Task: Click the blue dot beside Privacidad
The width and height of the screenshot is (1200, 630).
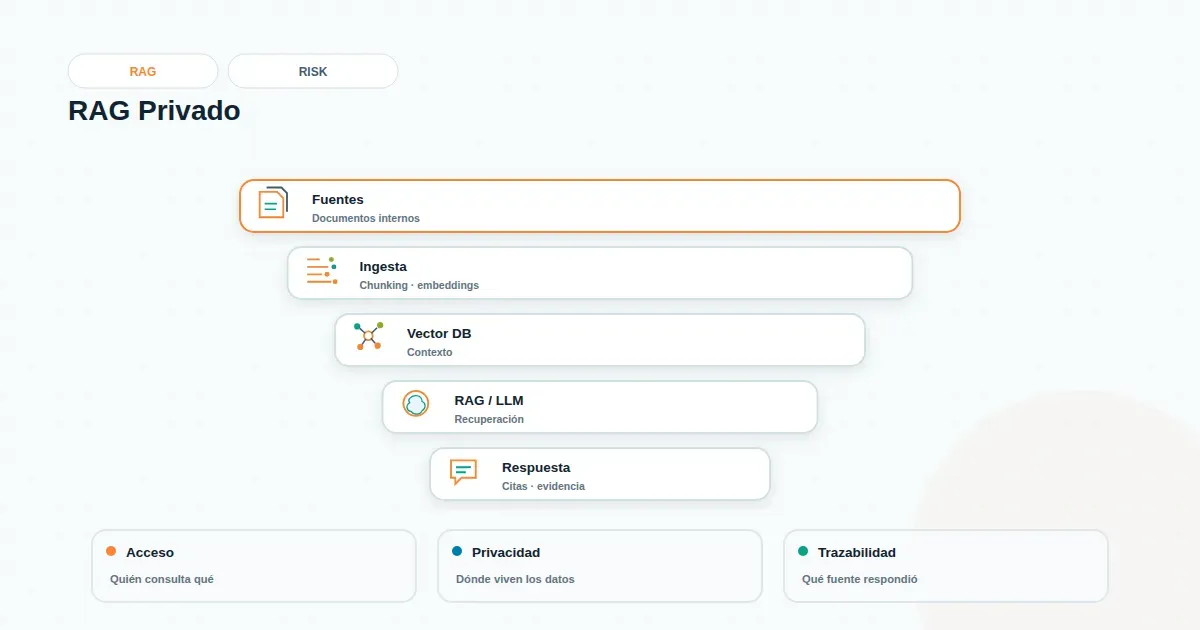Action: (x=457, y=551)
